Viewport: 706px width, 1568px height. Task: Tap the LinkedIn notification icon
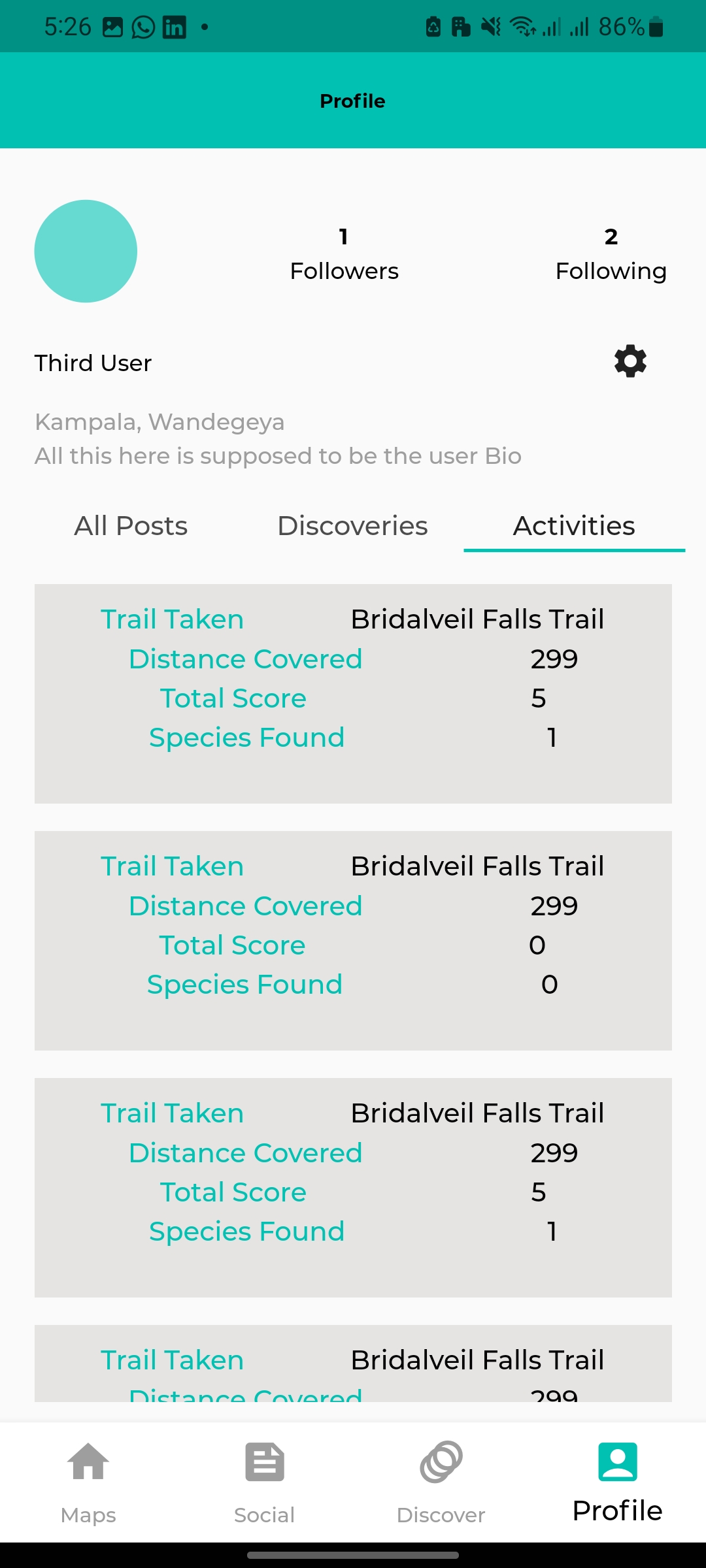(x=174, y=27)
